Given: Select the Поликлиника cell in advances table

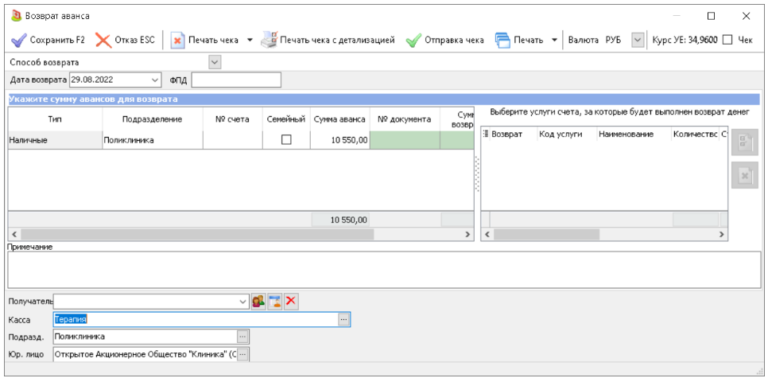Looking at the screenshot, I should point(152,140).
